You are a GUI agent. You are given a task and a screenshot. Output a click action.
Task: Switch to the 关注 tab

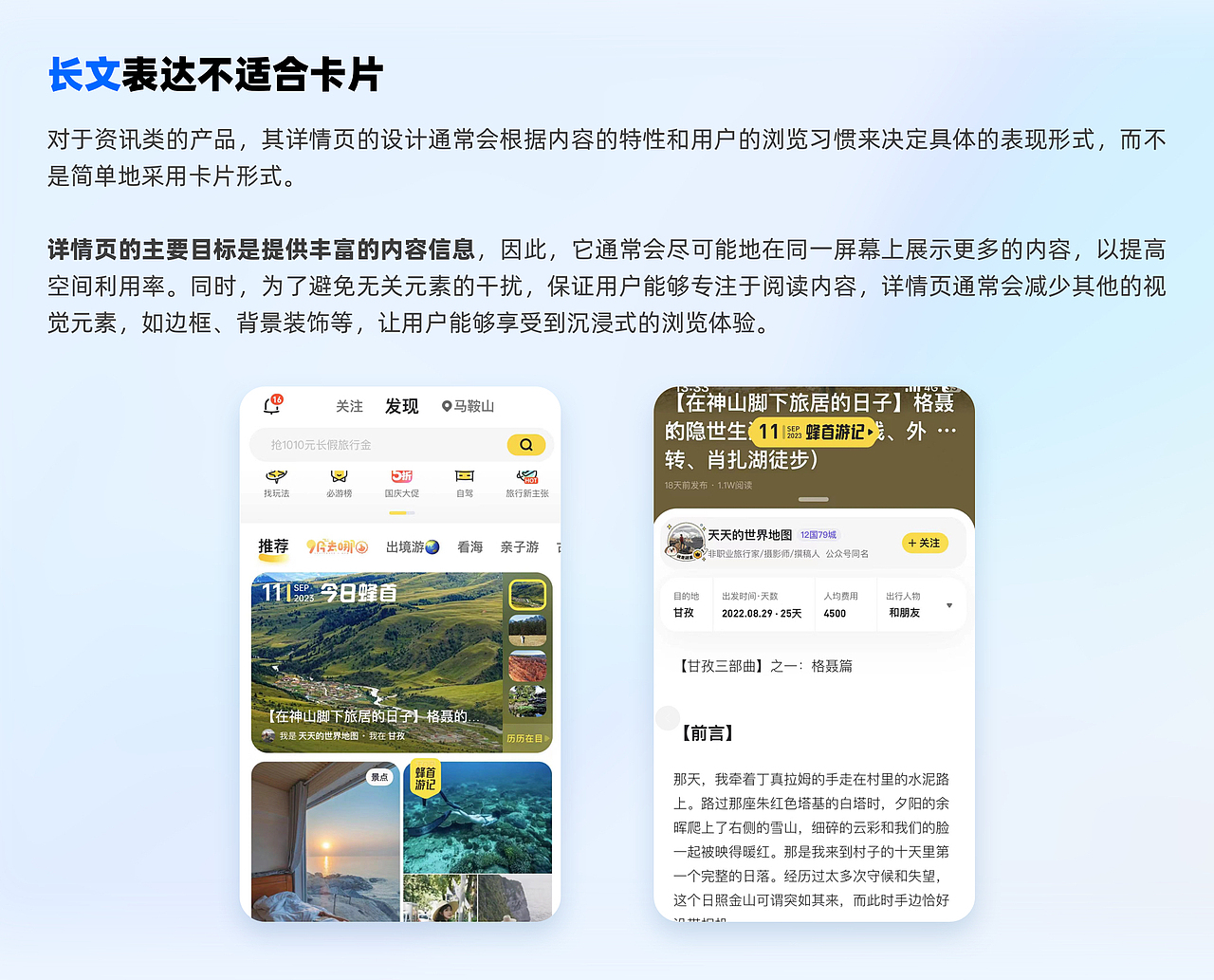pyautogui.click(x=349, y=406)
